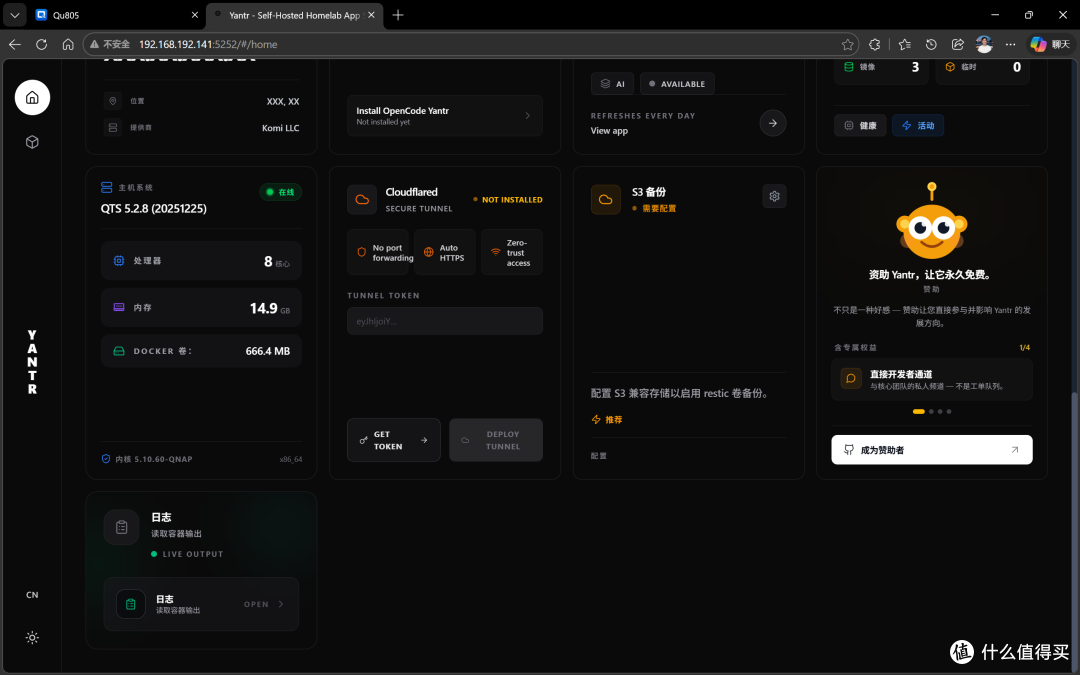Click the share icon in toolbar
This screenshot has width=1080, height=675.
pyautogui.click(x=957, y=44)
